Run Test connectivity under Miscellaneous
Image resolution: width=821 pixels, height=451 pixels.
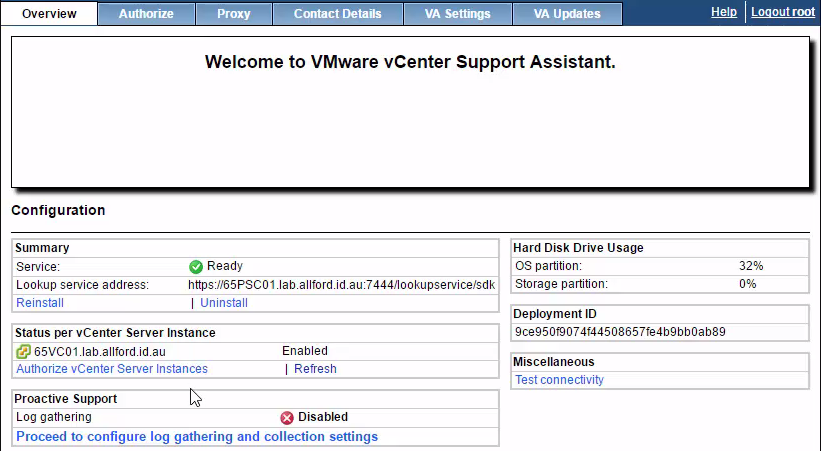tap(559, 380)
